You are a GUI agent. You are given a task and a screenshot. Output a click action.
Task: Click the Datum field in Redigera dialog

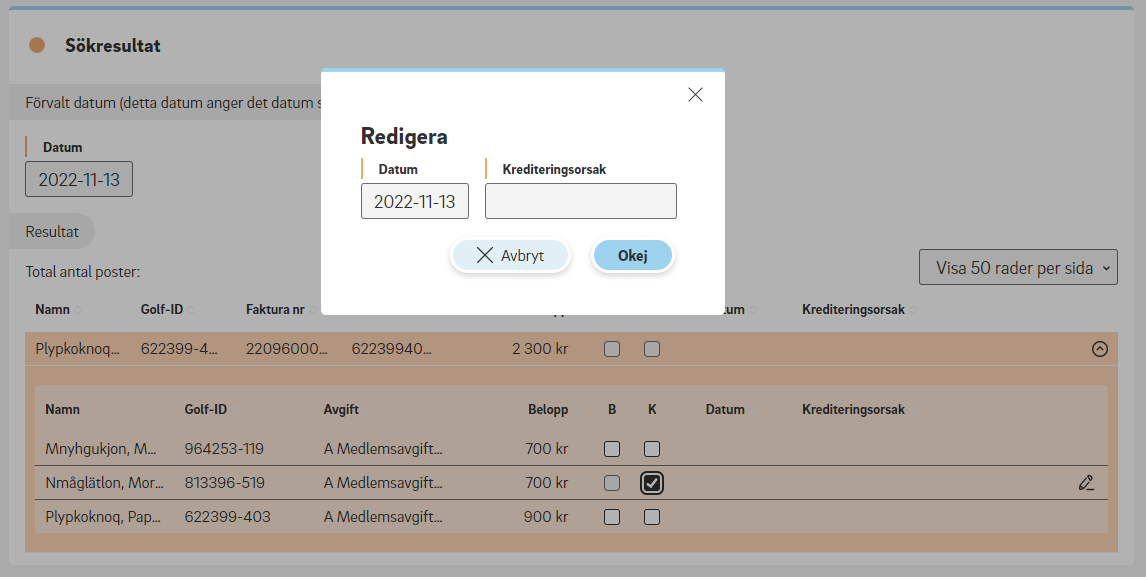[414, 201]
